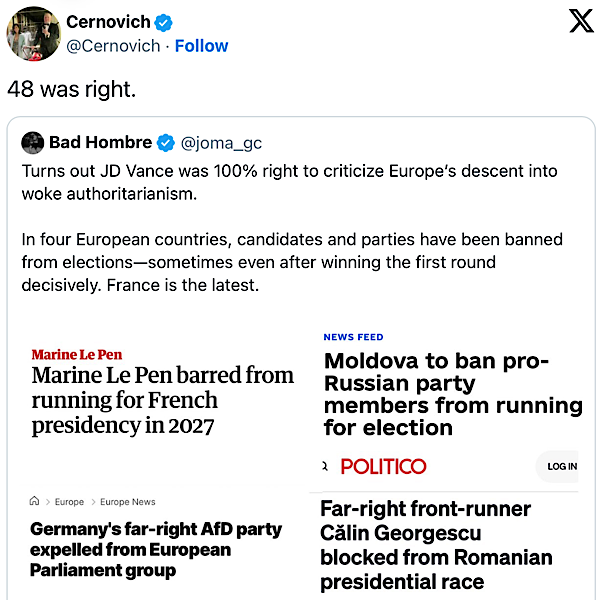Select the Europe breadcrumb item
The height and width of the screenshot is (600, 600).
pos(69,502)
